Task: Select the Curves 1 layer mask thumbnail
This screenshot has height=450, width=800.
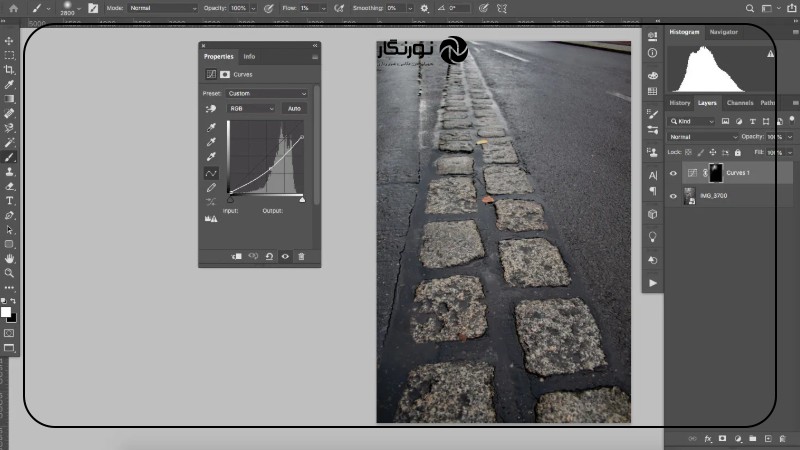Action: coord(715,173)
